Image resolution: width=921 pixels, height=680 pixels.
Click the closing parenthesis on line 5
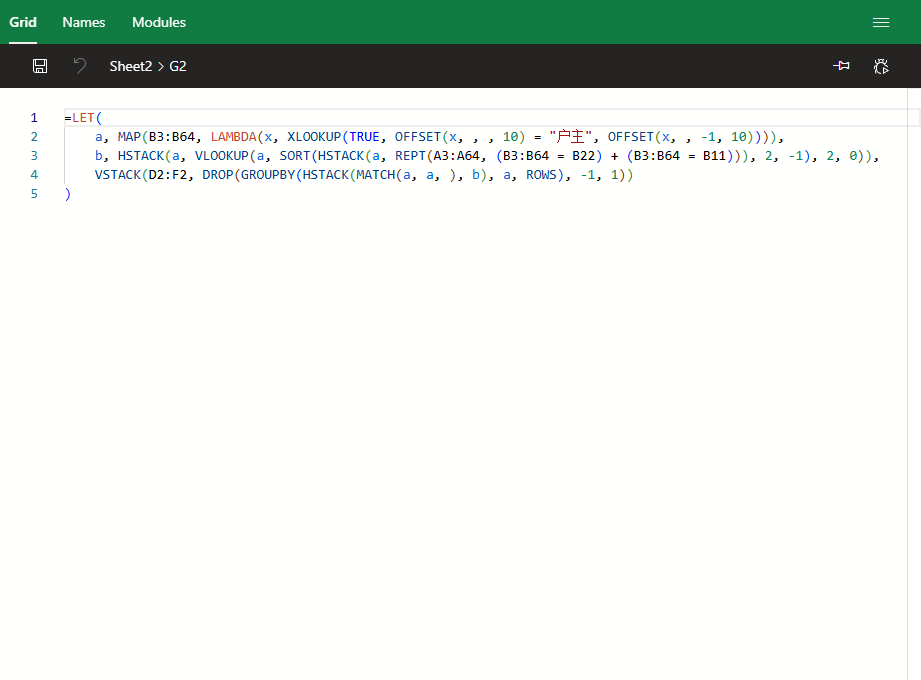67,194
